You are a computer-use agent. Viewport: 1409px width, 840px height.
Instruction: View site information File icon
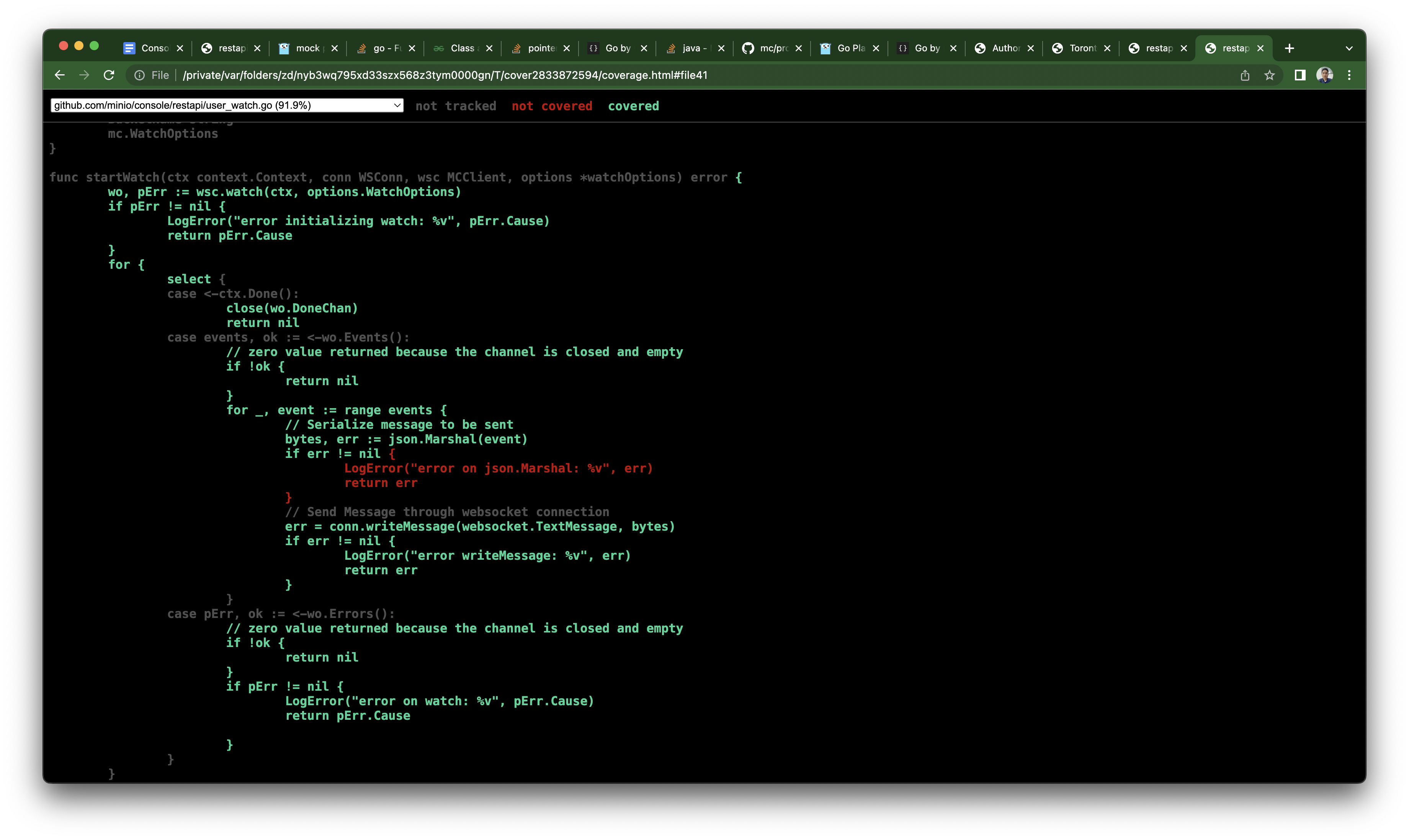pos(140,75)
